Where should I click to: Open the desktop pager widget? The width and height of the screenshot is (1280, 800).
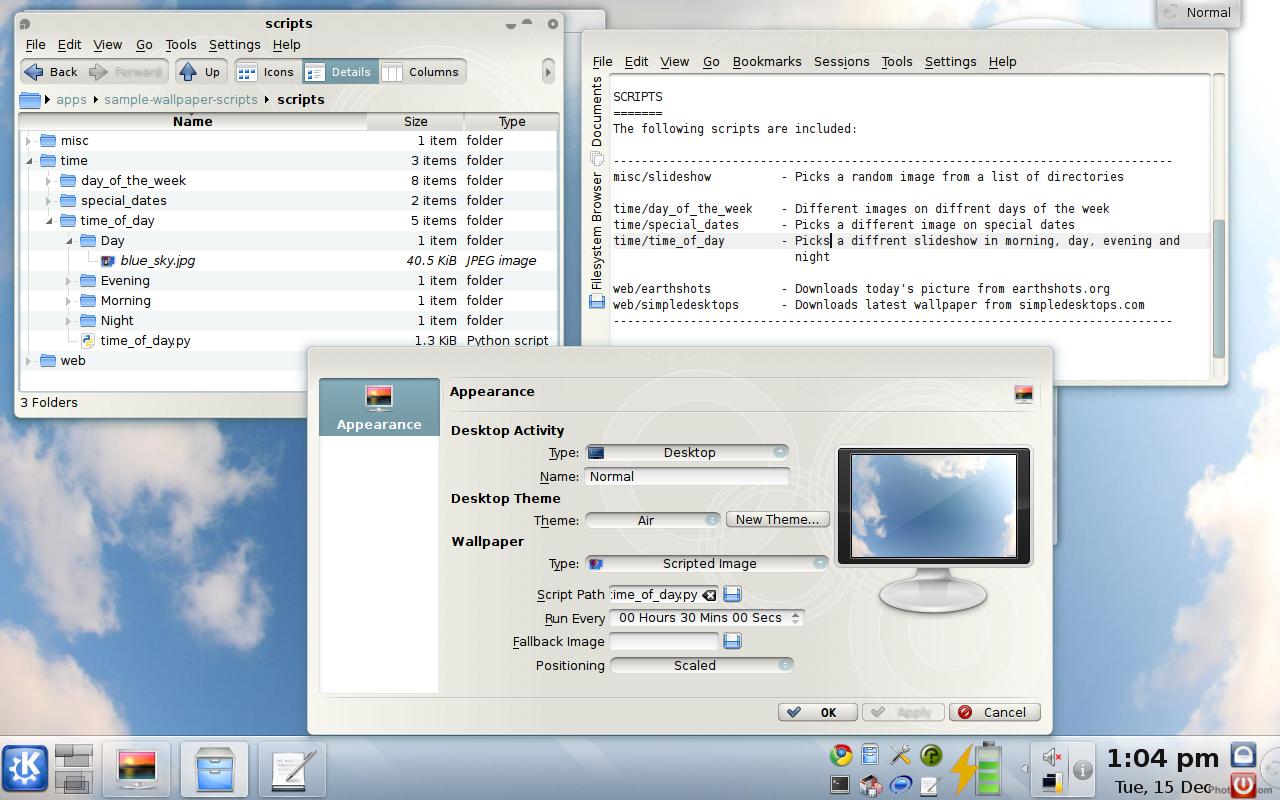(x=74, y=768)
